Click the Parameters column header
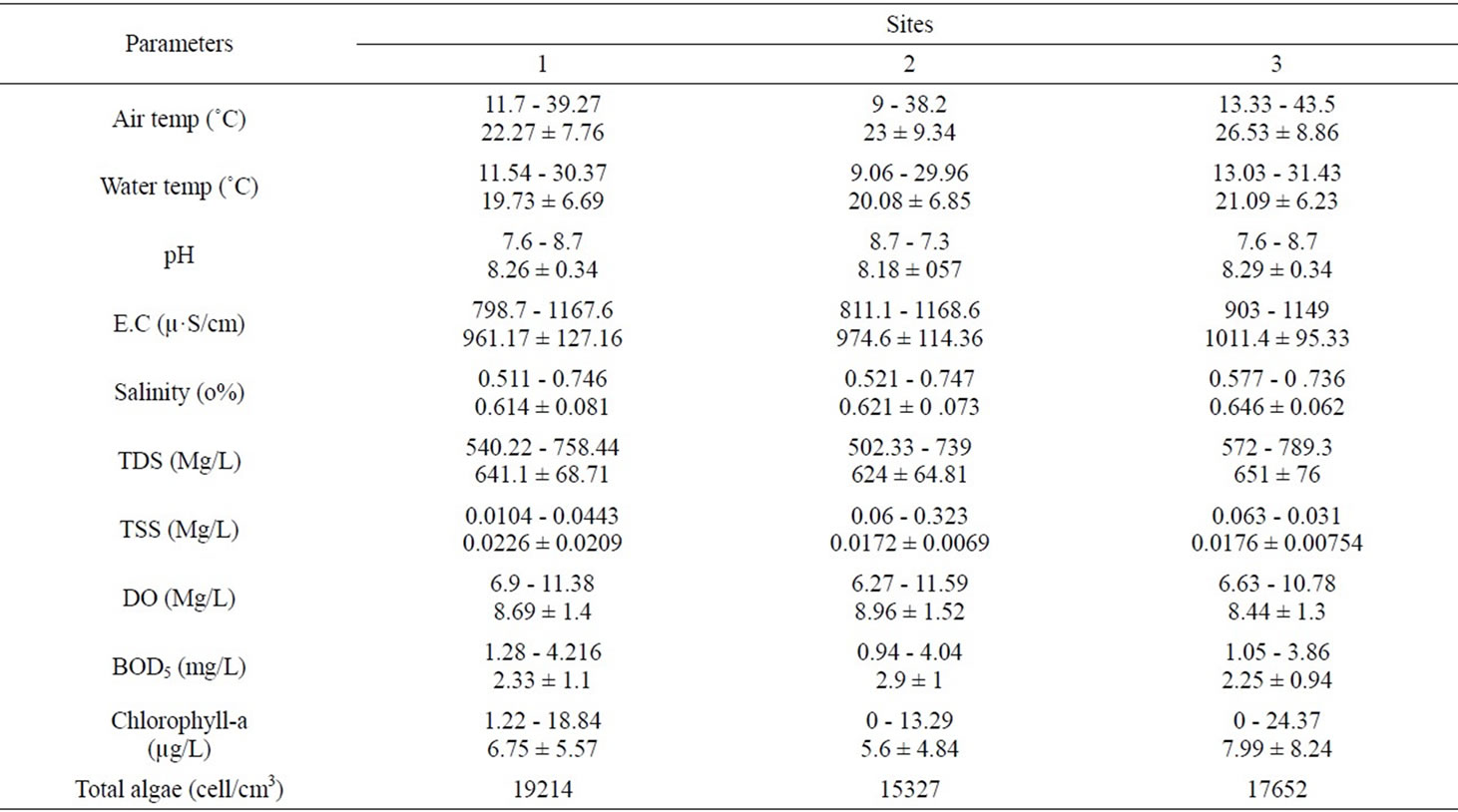Screen dimensions: 1458x812 click(179, 44)
